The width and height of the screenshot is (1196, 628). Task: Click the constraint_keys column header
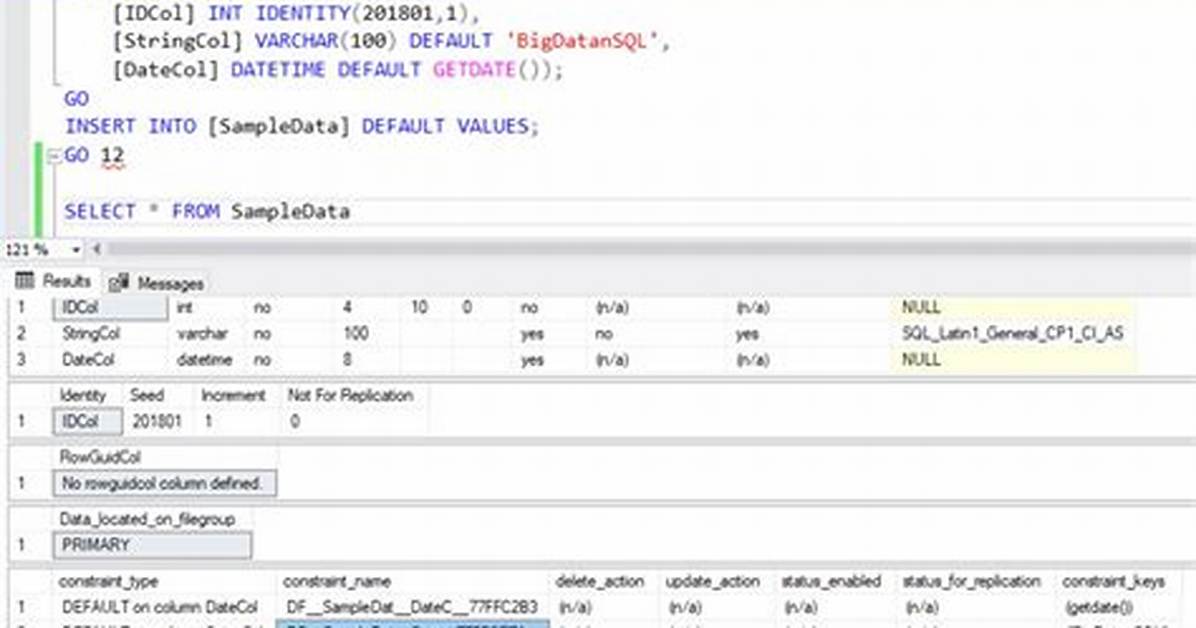[x=1114, y=581]
